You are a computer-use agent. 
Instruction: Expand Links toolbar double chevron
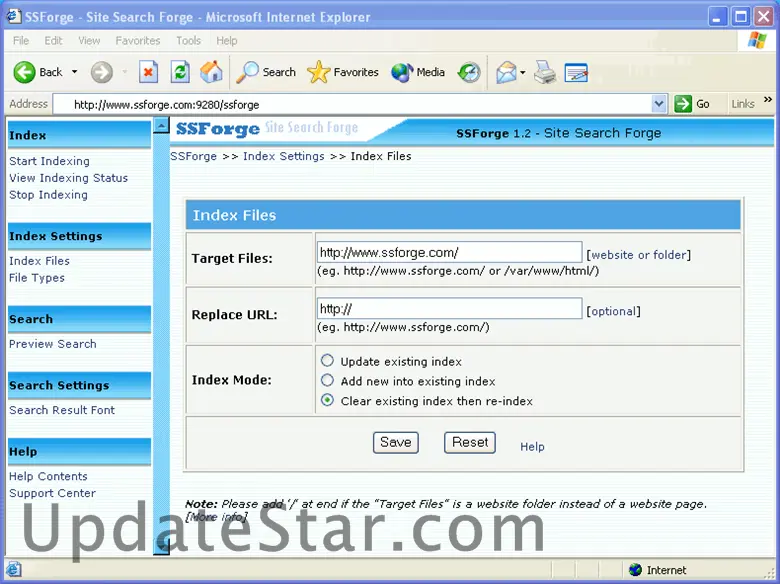[x=768, y=100]
